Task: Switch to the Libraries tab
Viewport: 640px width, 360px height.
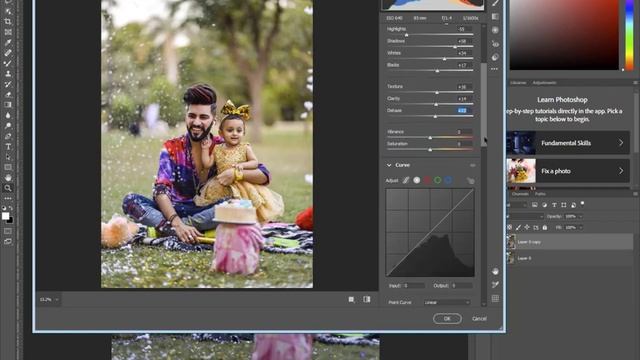Action: (518, 82)
